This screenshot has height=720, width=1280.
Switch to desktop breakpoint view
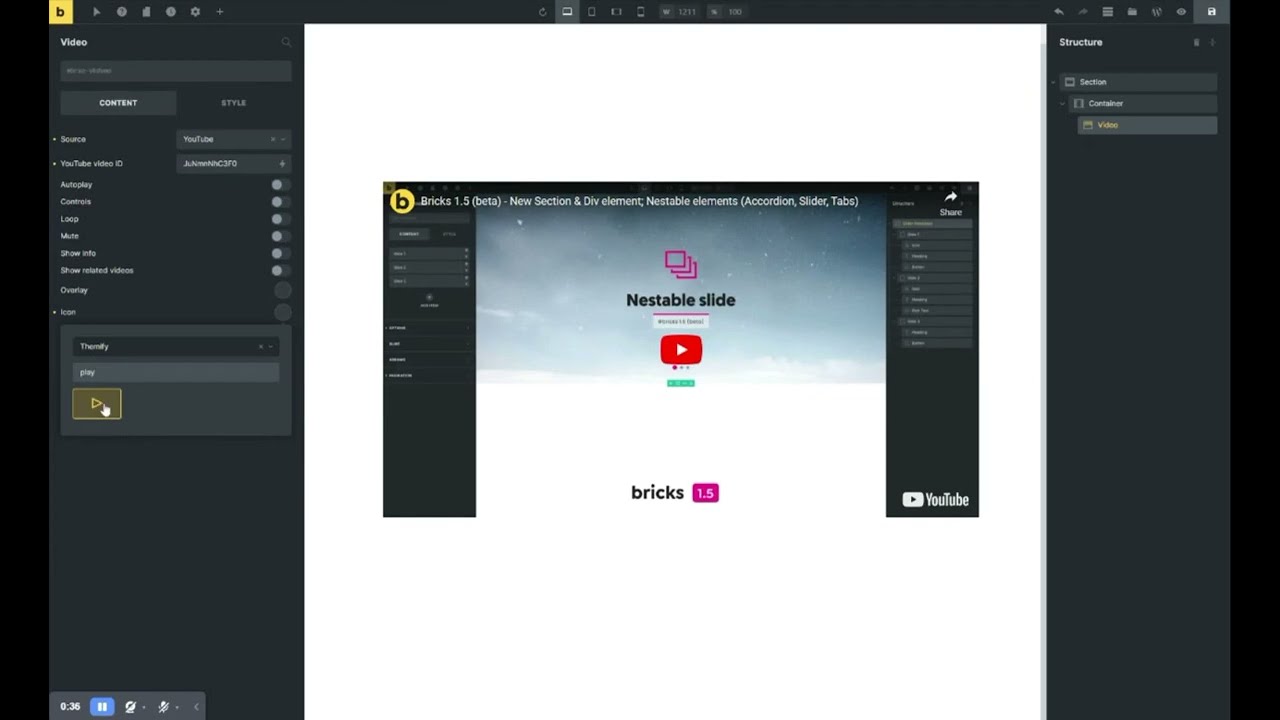coord(567,12)
